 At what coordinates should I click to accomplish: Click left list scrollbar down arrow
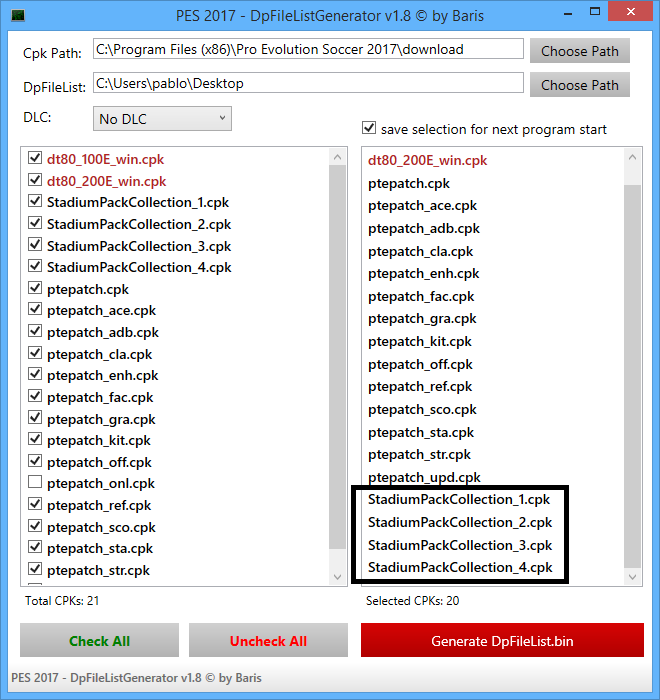click(x=338, y=577)
